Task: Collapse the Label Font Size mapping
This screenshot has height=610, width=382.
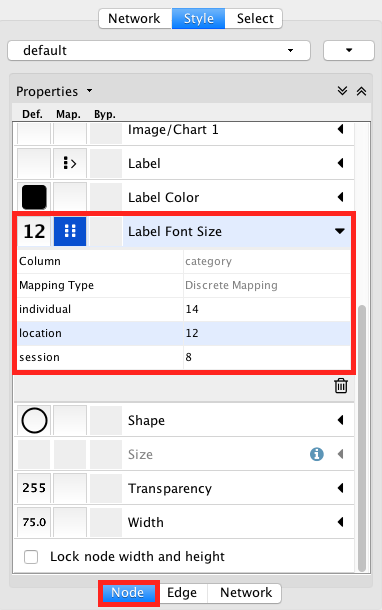Action: pos(340,231)
